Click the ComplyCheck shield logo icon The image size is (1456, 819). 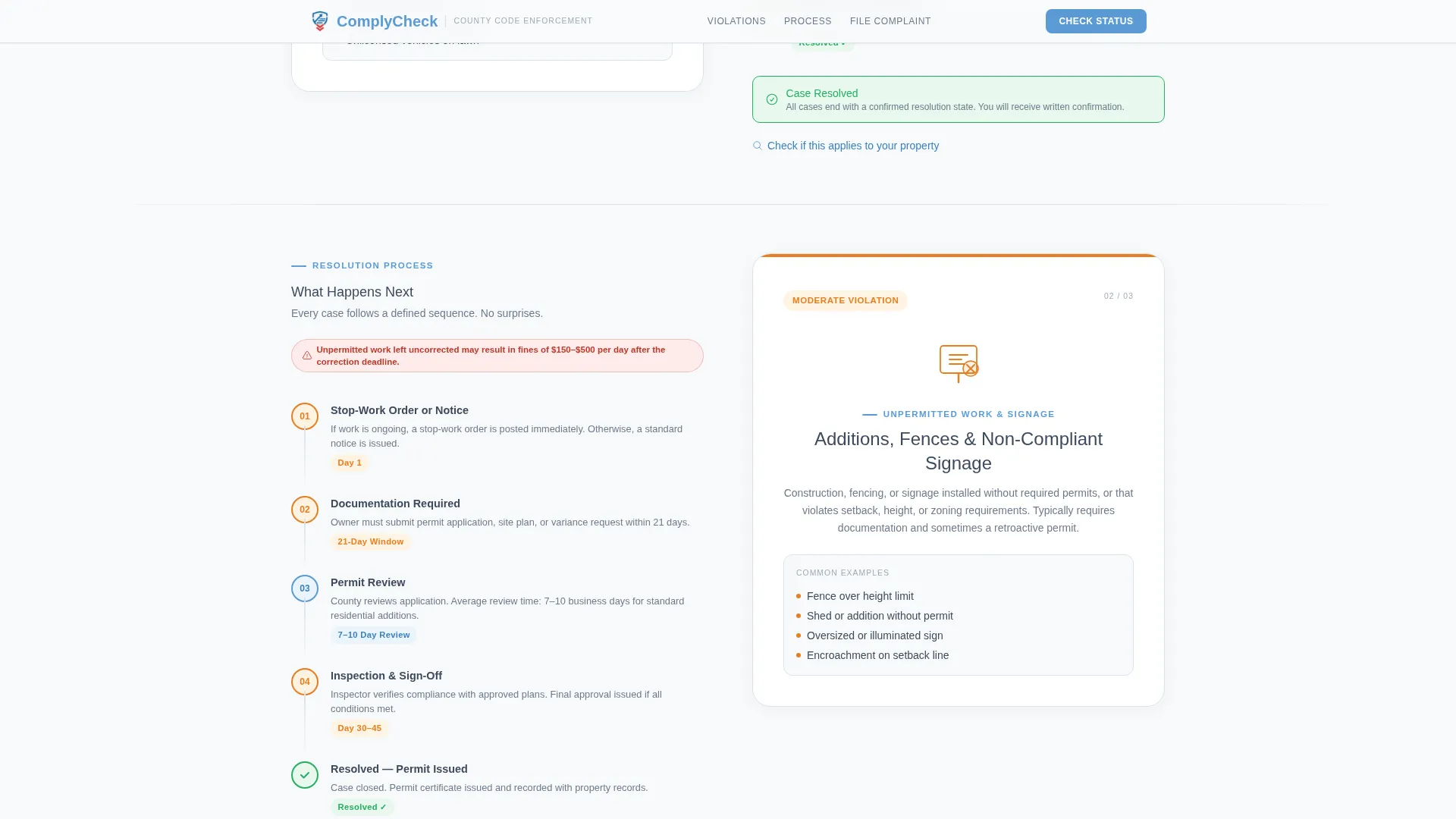320,21
